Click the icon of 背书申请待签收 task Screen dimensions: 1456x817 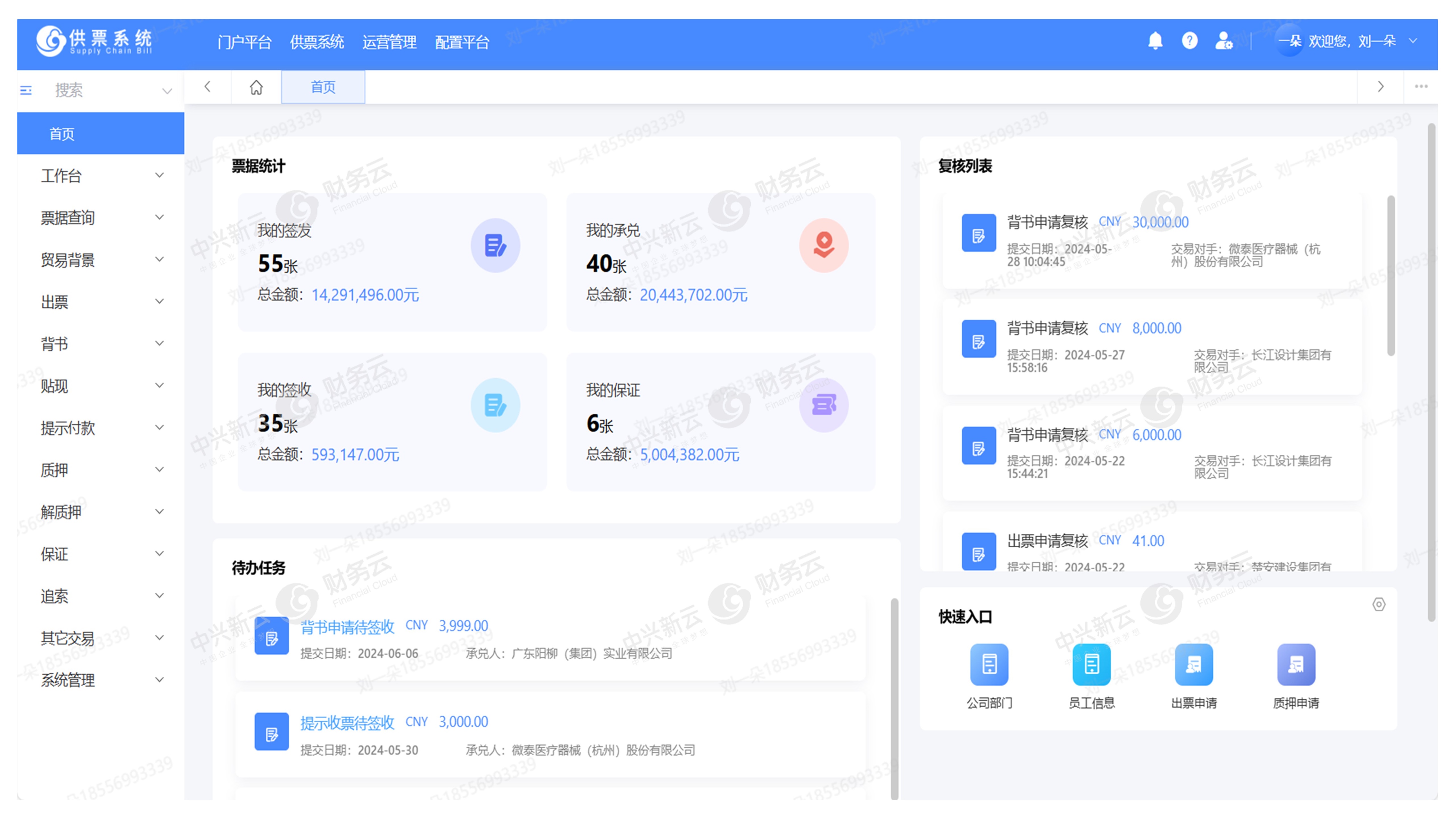click(x=271, y=636)
